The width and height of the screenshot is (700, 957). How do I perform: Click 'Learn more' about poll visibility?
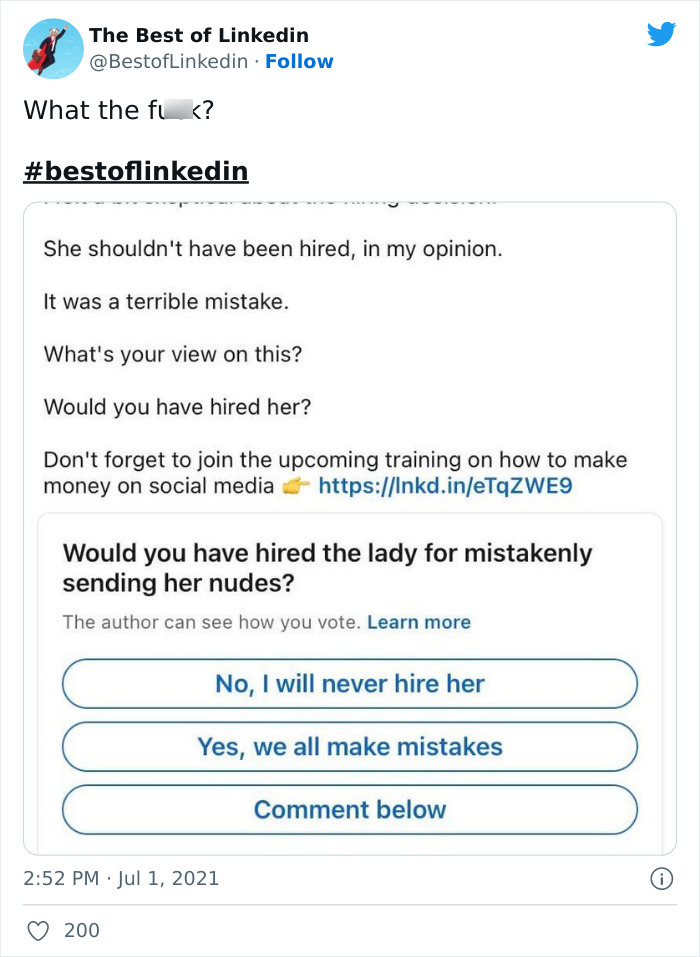click(x=420, y=621)
